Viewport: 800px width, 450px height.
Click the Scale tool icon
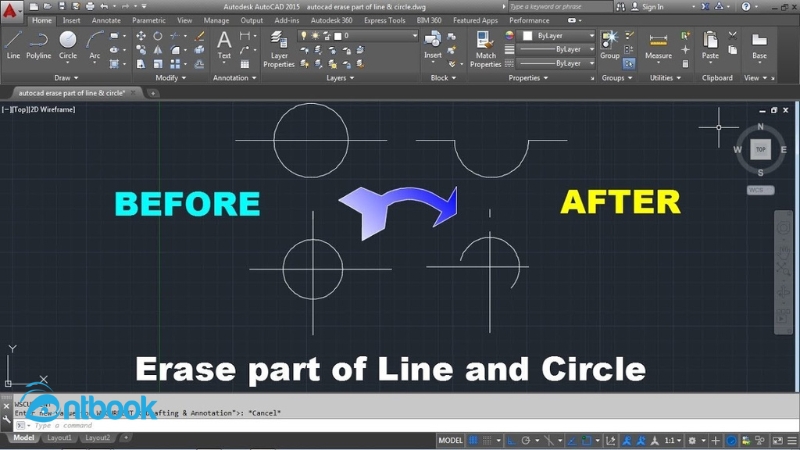(158, 64)
